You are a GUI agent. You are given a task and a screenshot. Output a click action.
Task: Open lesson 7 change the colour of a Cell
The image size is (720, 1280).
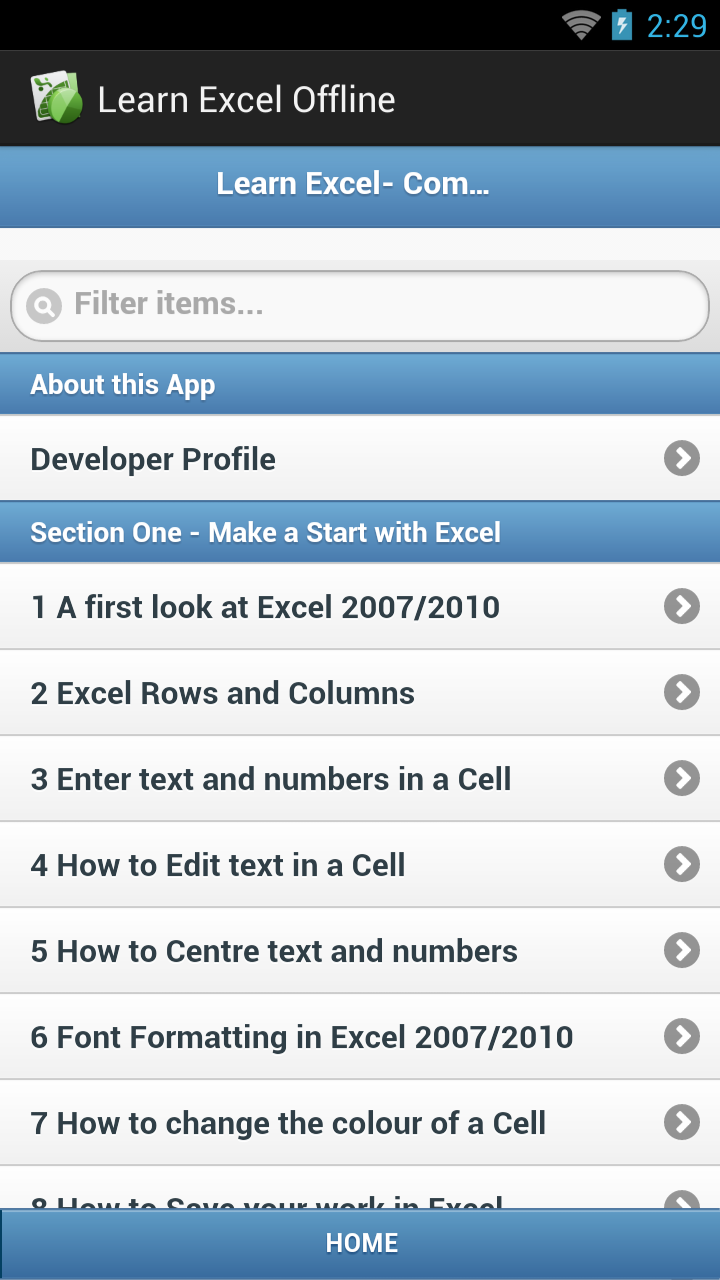point(288,1123)
